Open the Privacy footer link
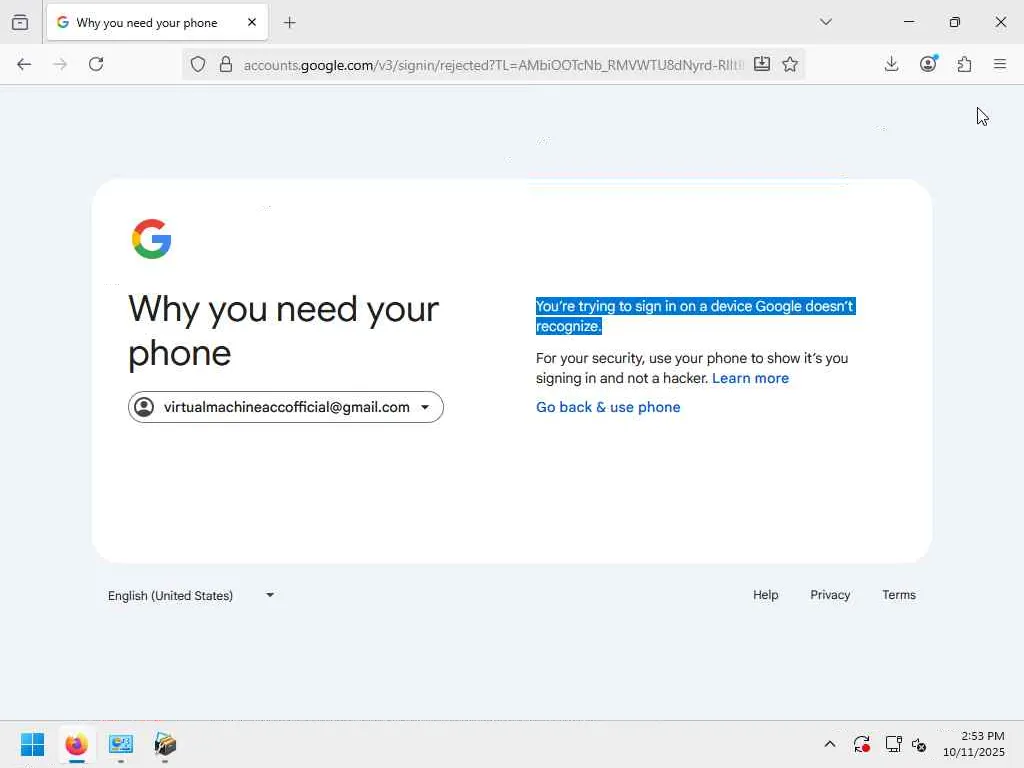 830,595
